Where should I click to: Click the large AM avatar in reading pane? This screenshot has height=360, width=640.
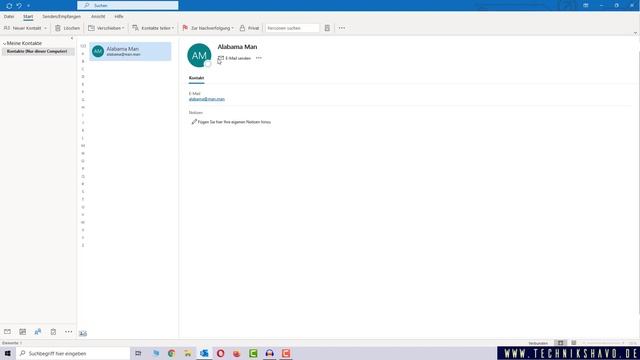[x=199, y=55]
